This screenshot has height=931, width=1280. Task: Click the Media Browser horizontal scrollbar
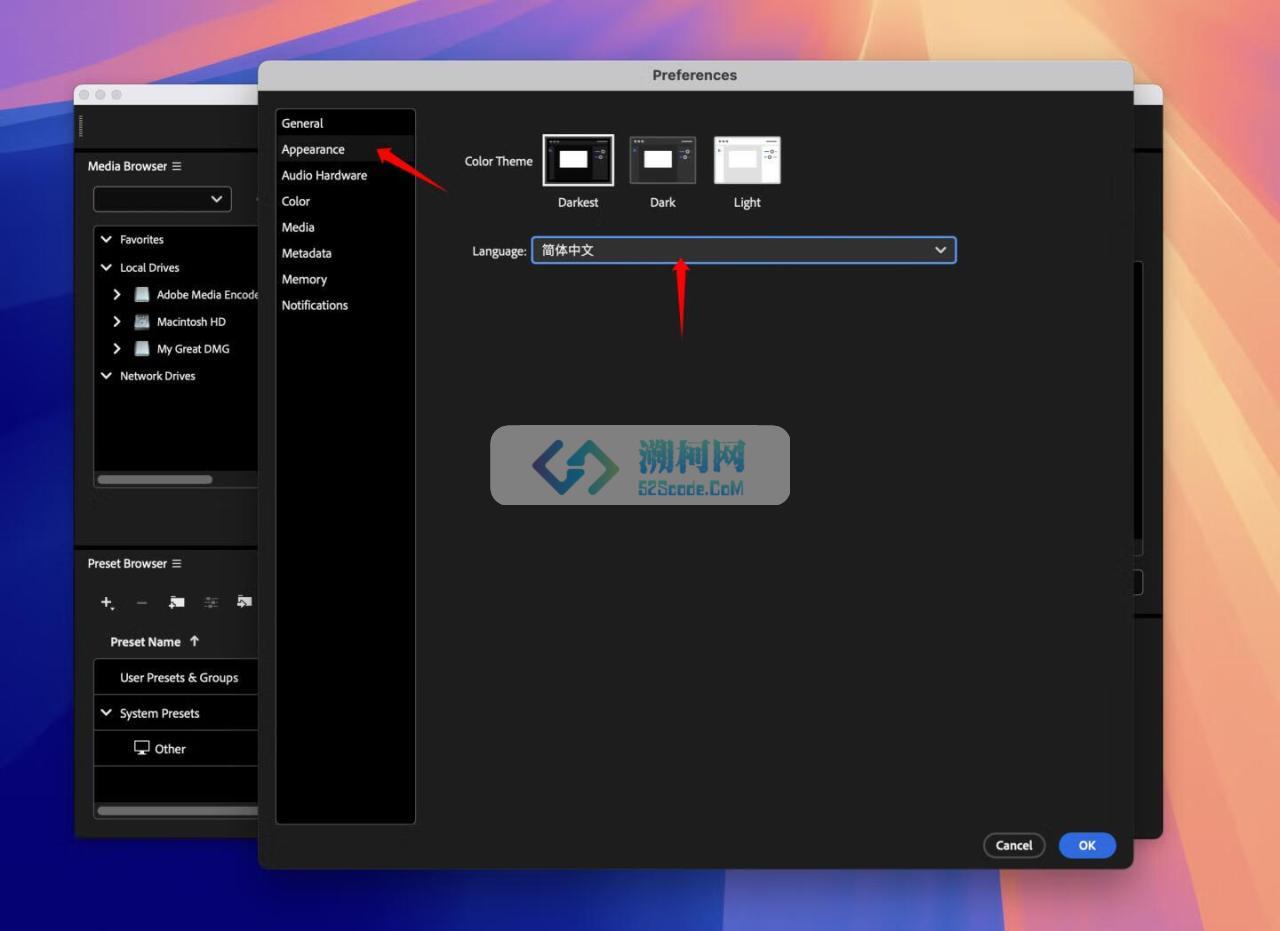coord(155,480)
